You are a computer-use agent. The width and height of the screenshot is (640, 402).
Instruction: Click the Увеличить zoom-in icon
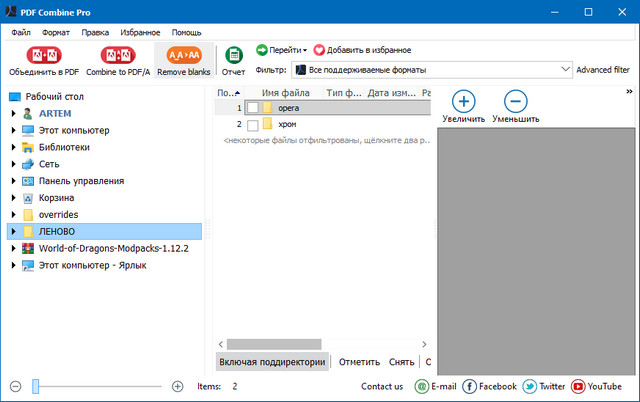click(x=463, y=101)
